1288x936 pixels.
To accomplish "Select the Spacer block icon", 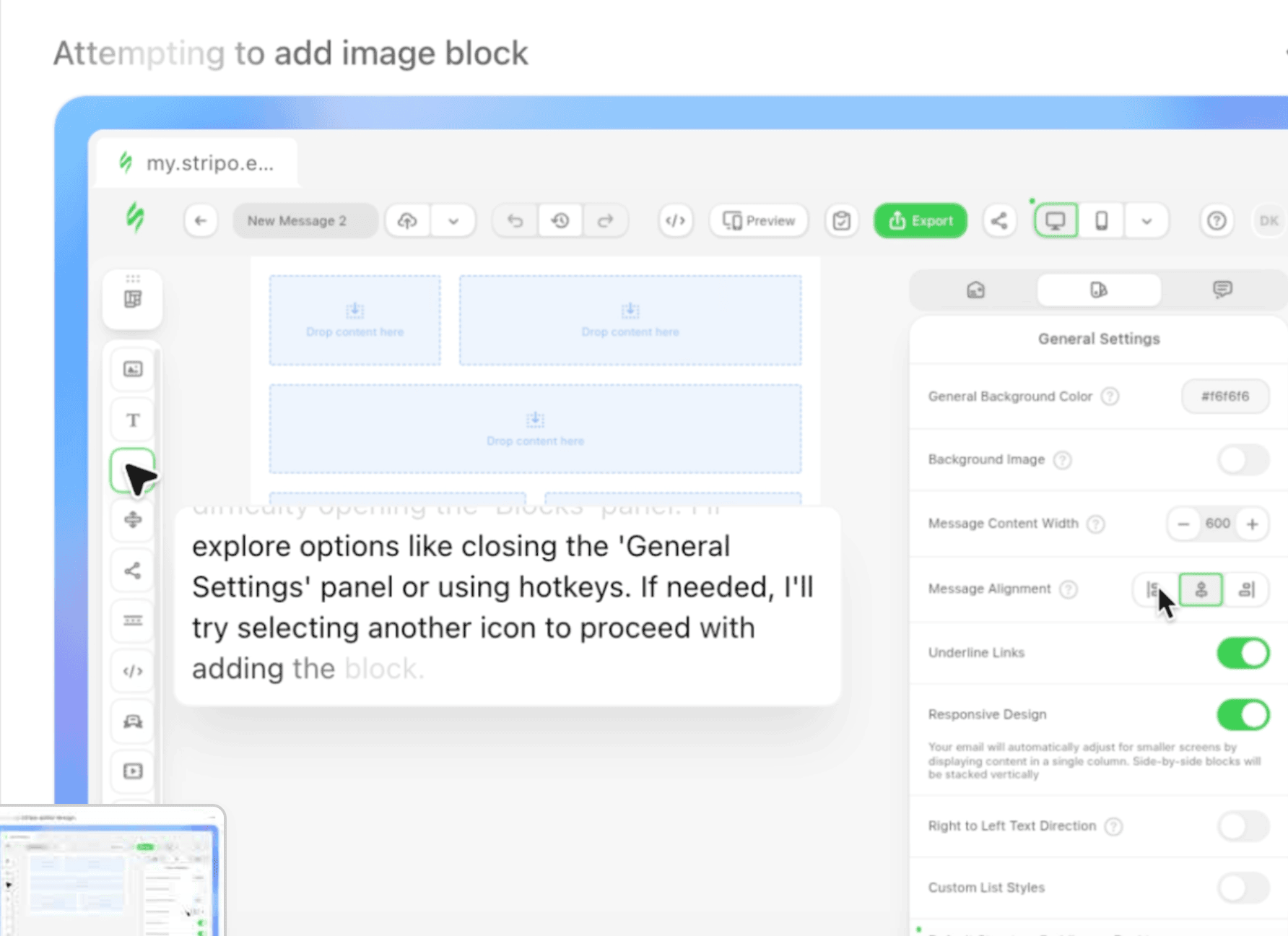I will pyautogui.click(x=132, y=519).
